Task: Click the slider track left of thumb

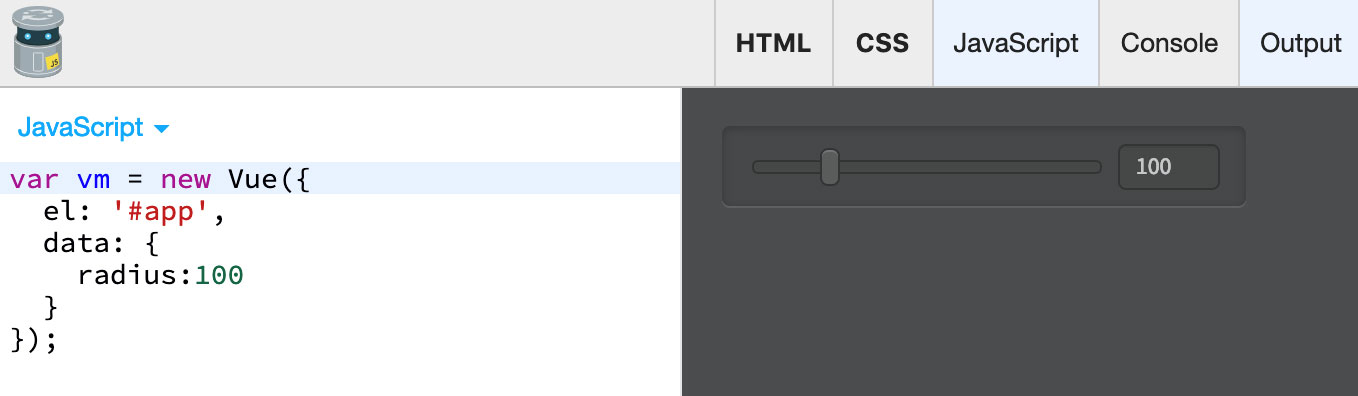Action: 786,167
